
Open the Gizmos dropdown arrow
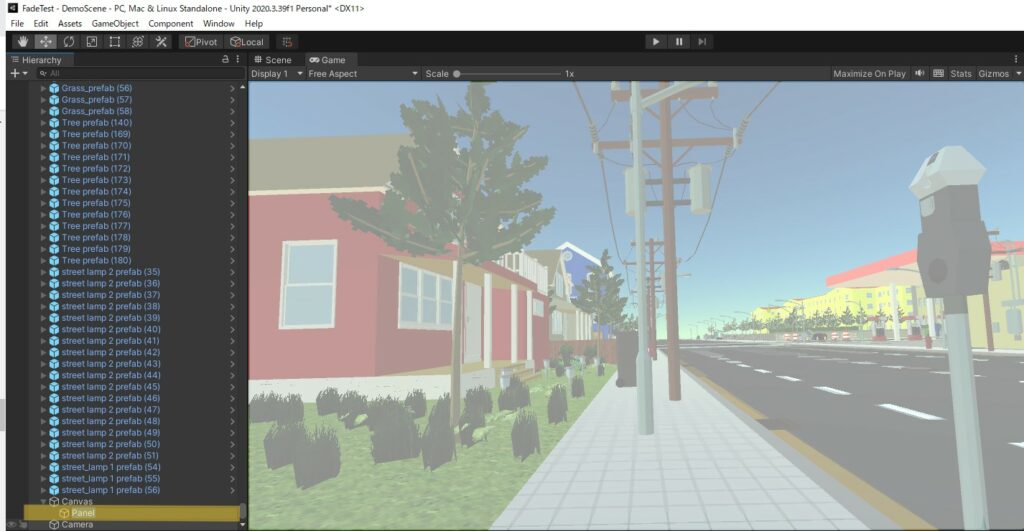(x=1018, y=74)
